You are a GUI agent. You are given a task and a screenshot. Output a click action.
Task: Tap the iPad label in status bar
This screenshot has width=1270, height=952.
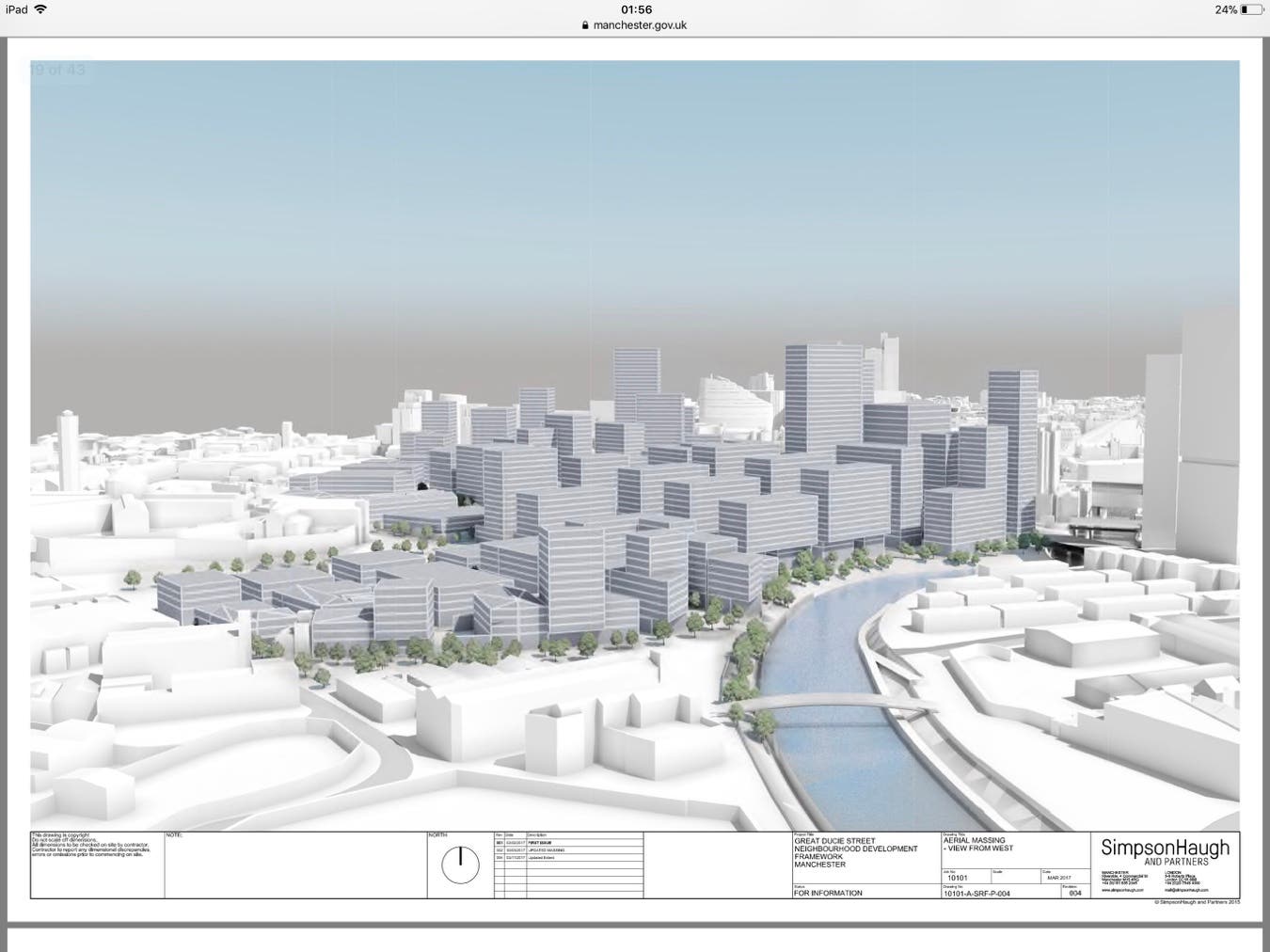(16, 9)
